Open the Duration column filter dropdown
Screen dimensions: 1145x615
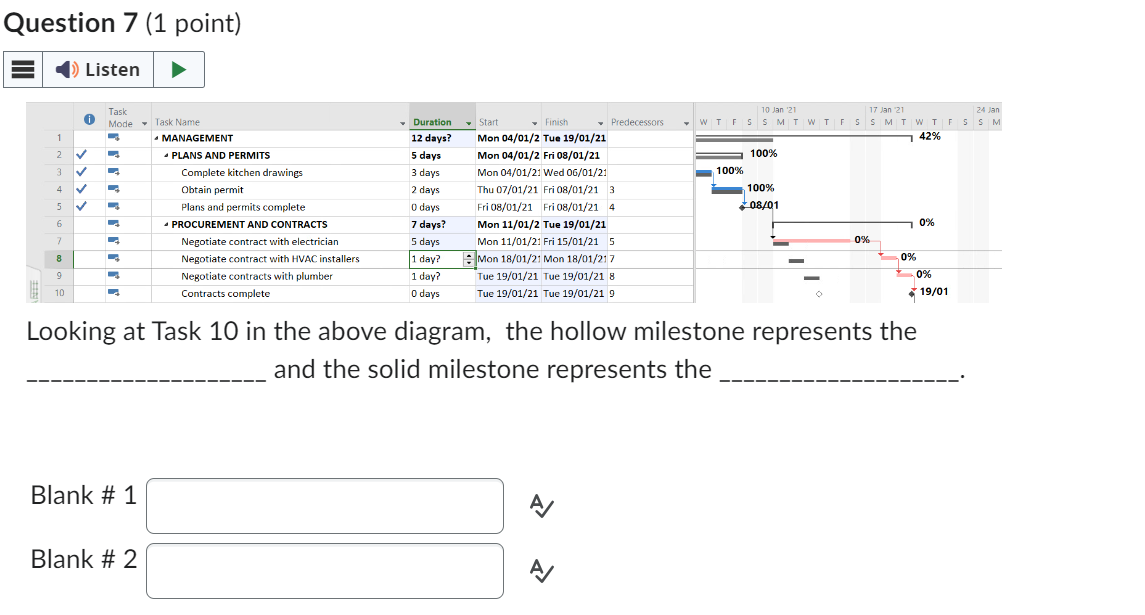468,122
